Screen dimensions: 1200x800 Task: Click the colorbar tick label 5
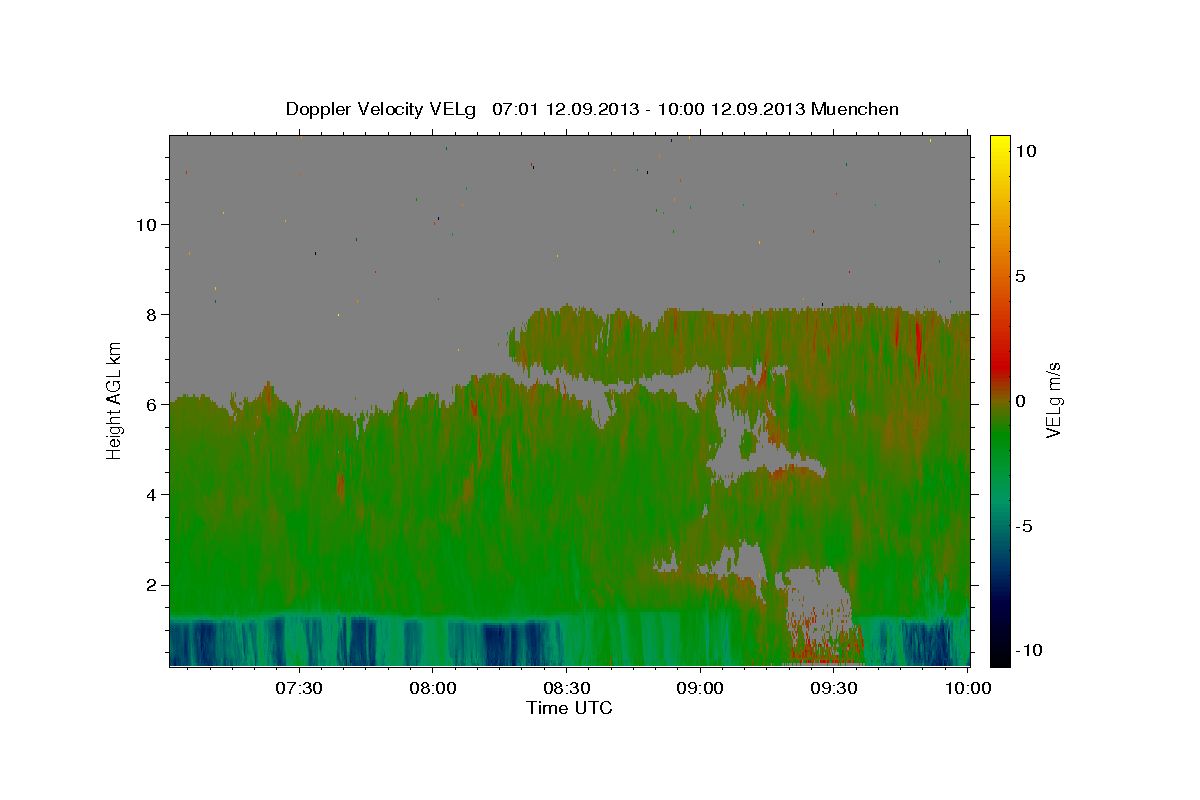point(1020,276)
